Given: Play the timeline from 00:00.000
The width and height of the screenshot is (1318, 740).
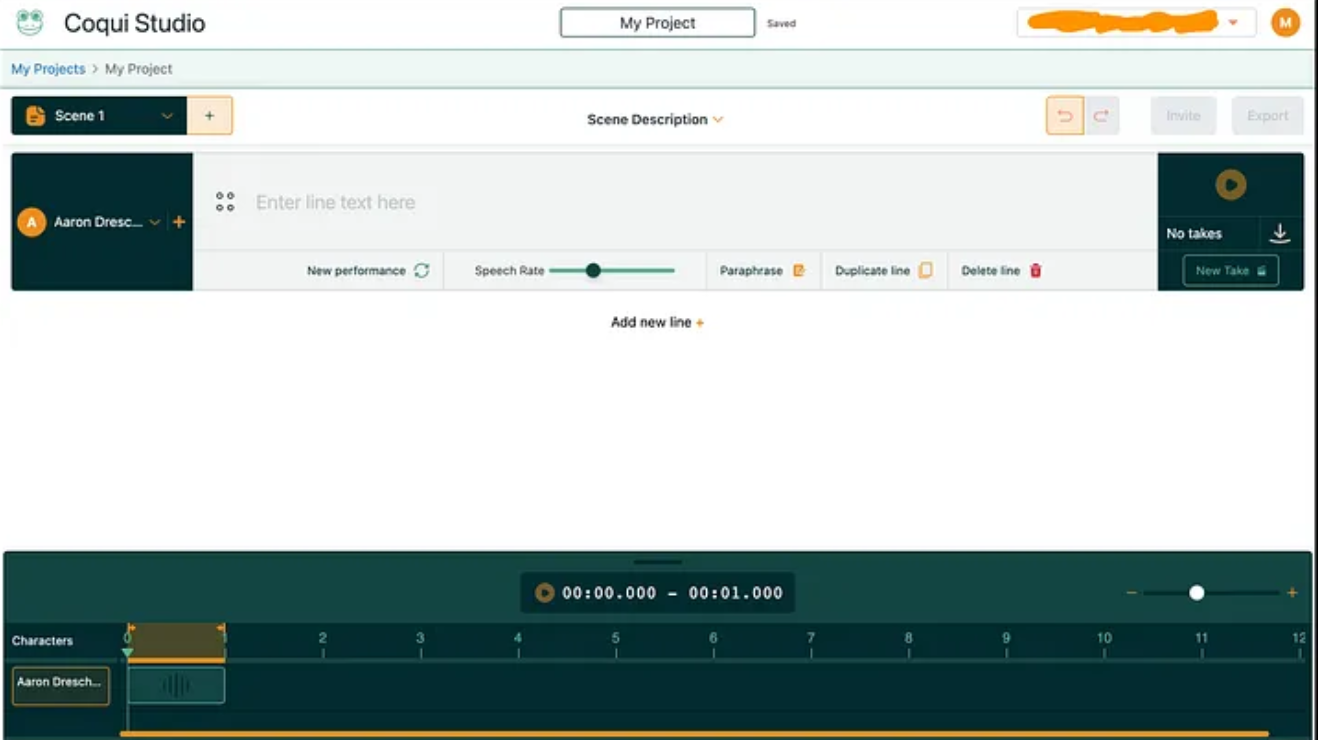Looking at the screenshot, I should 544,593.
